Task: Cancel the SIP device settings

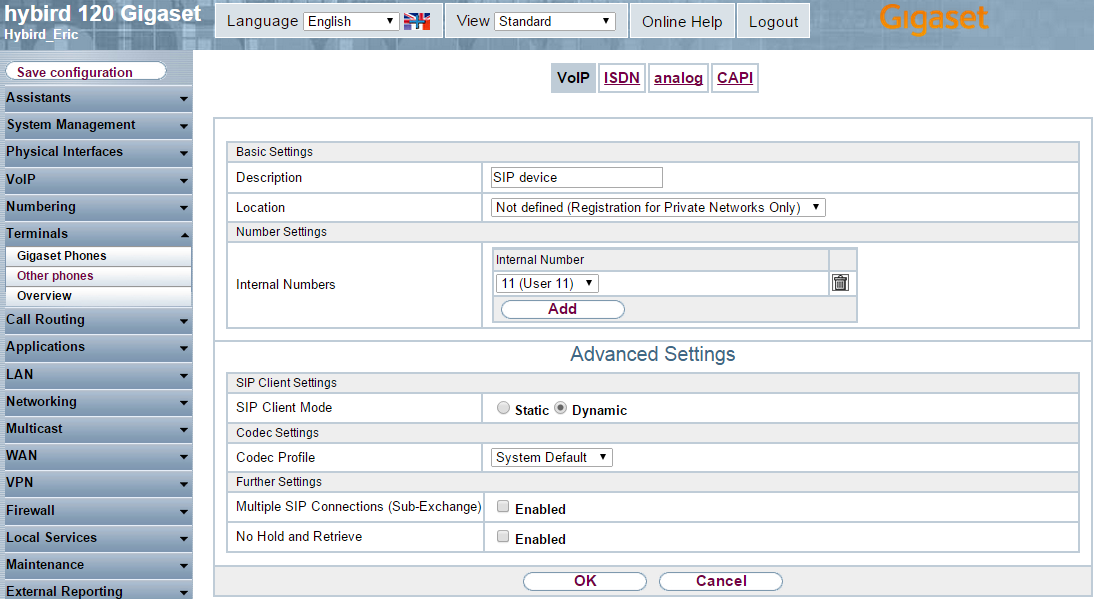Action: click(x=721, y=581)
